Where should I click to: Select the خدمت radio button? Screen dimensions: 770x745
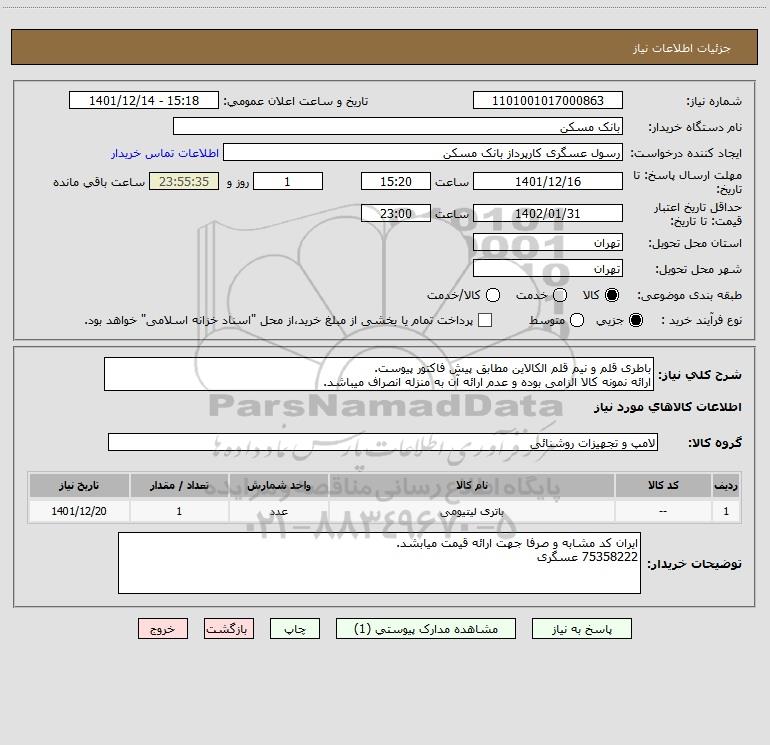tap(560, 295)
